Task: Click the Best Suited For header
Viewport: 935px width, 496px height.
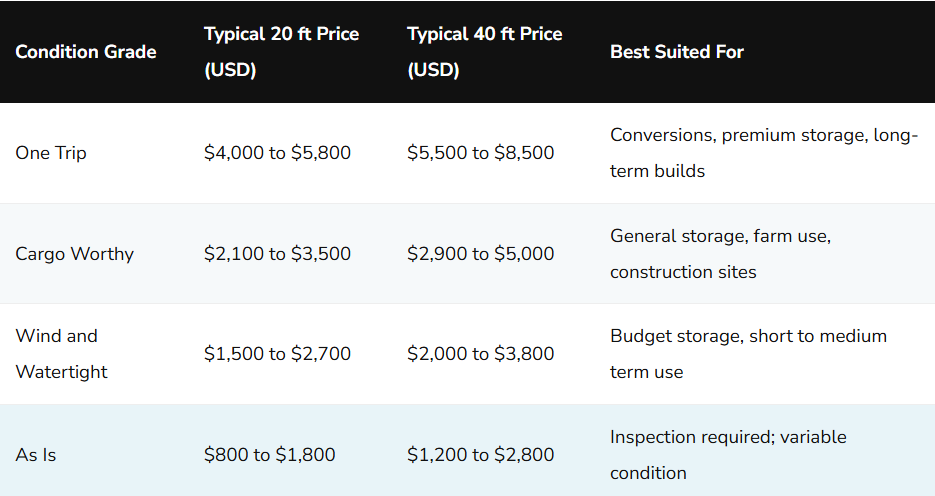Action: 676,52
